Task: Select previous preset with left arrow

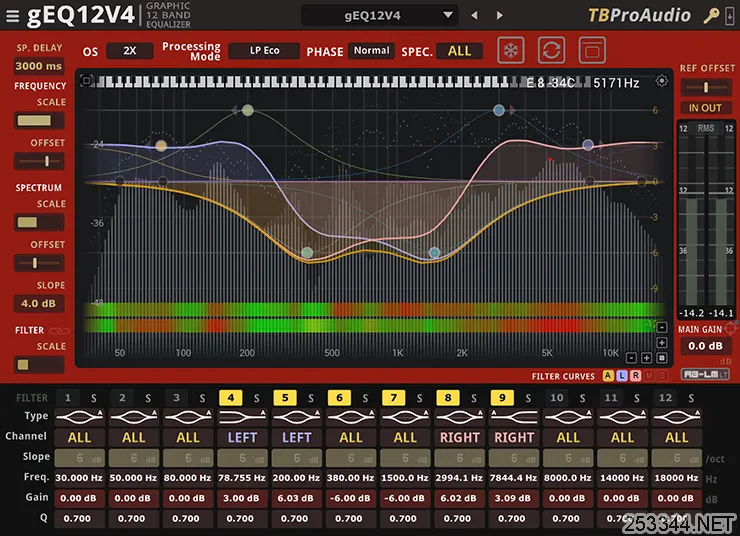Action: [475, 16]
